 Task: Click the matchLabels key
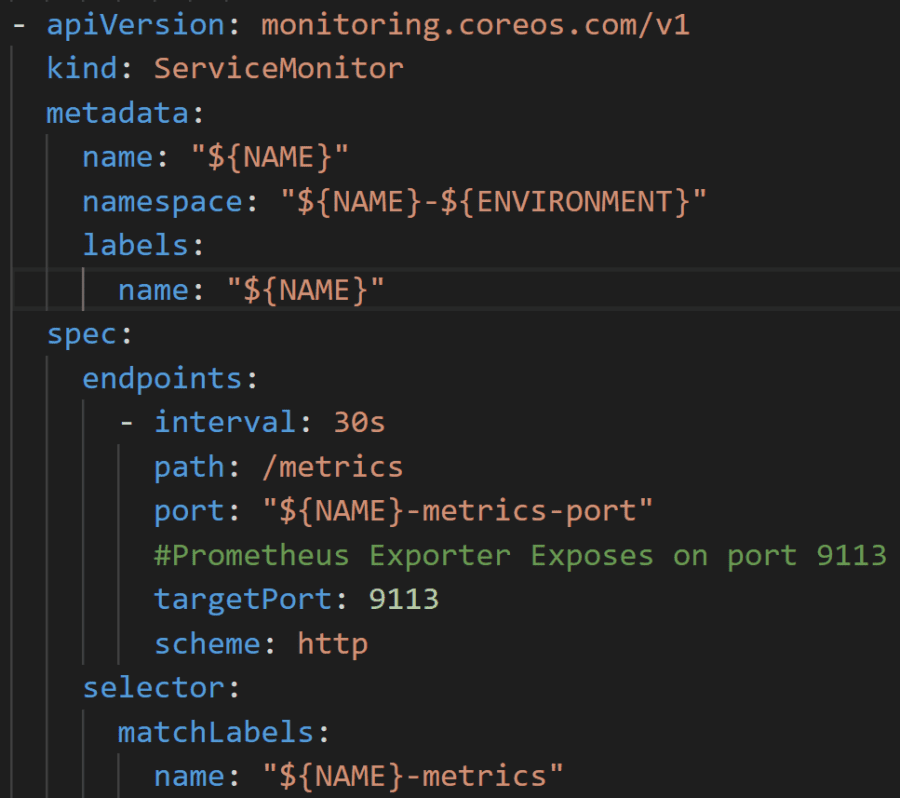click(216, 733)
